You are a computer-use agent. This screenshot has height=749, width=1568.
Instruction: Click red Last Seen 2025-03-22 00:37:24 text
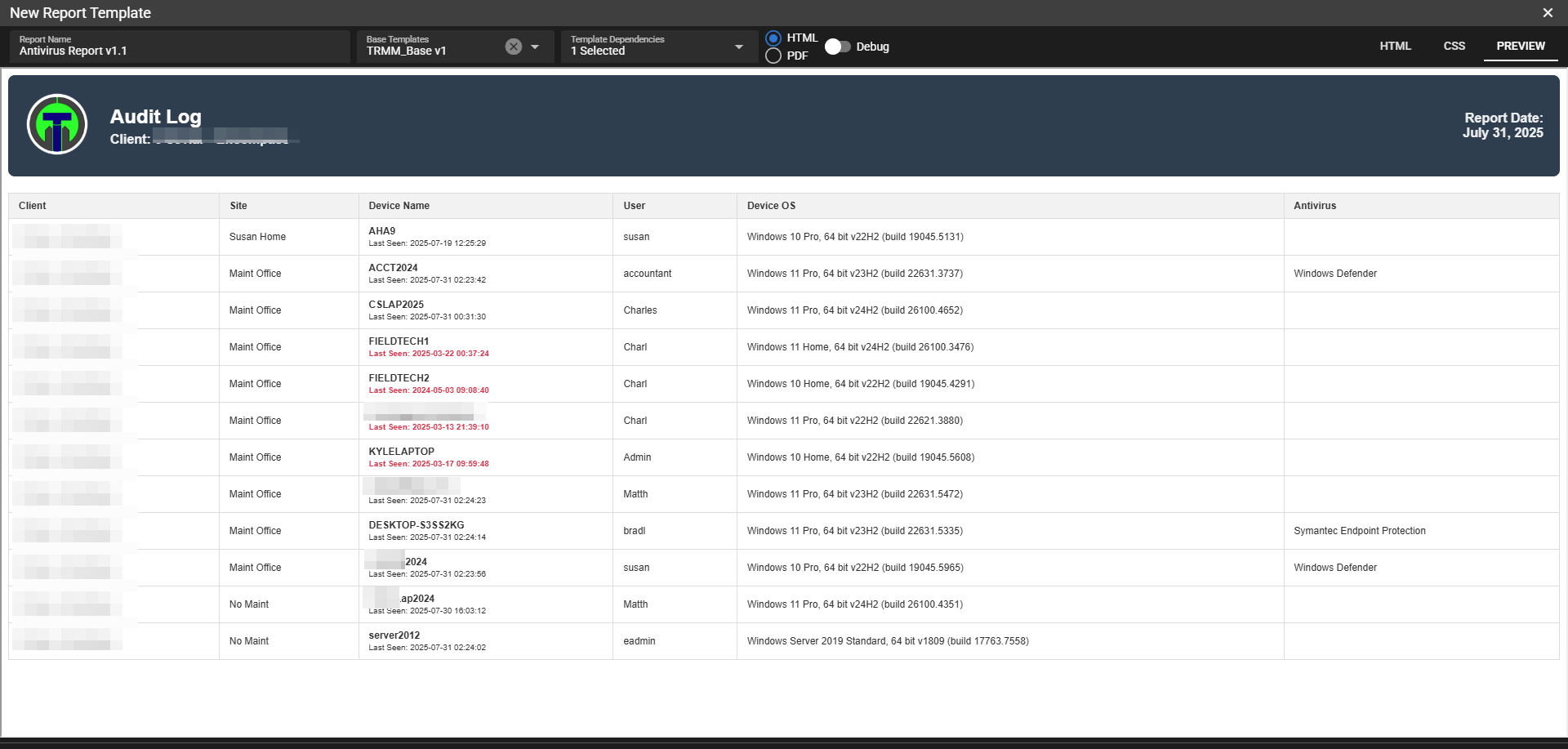[429, 354]
